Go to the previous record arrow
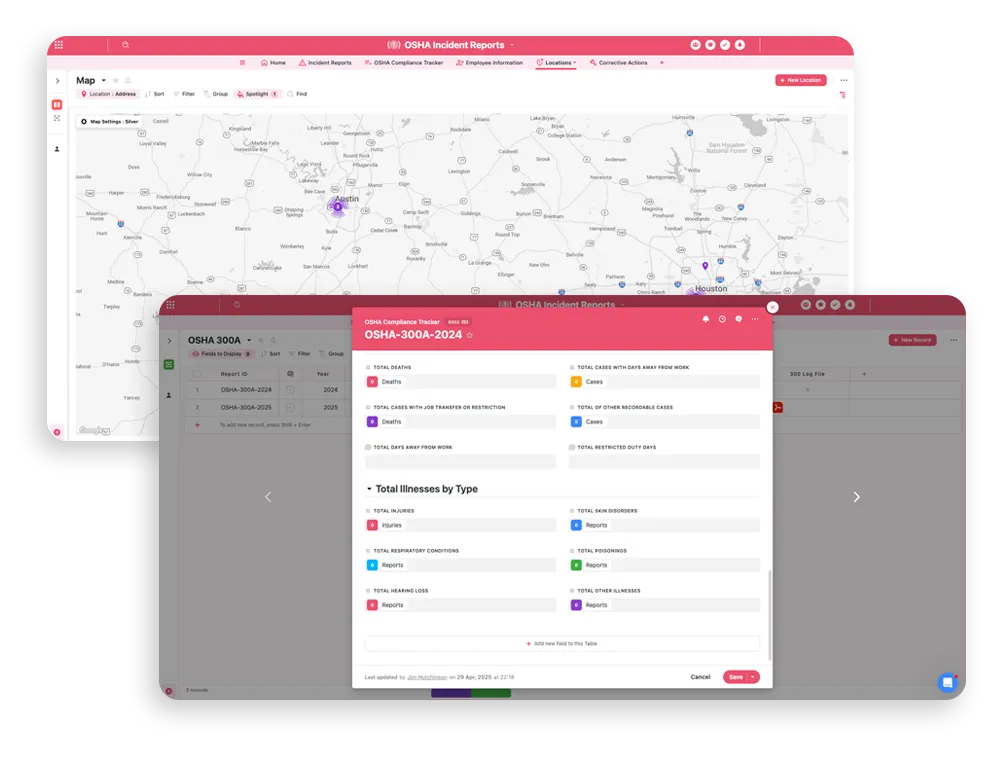The height and width of the screenshot is (778, 1000). pyautogui.click(x=268, y=497)
